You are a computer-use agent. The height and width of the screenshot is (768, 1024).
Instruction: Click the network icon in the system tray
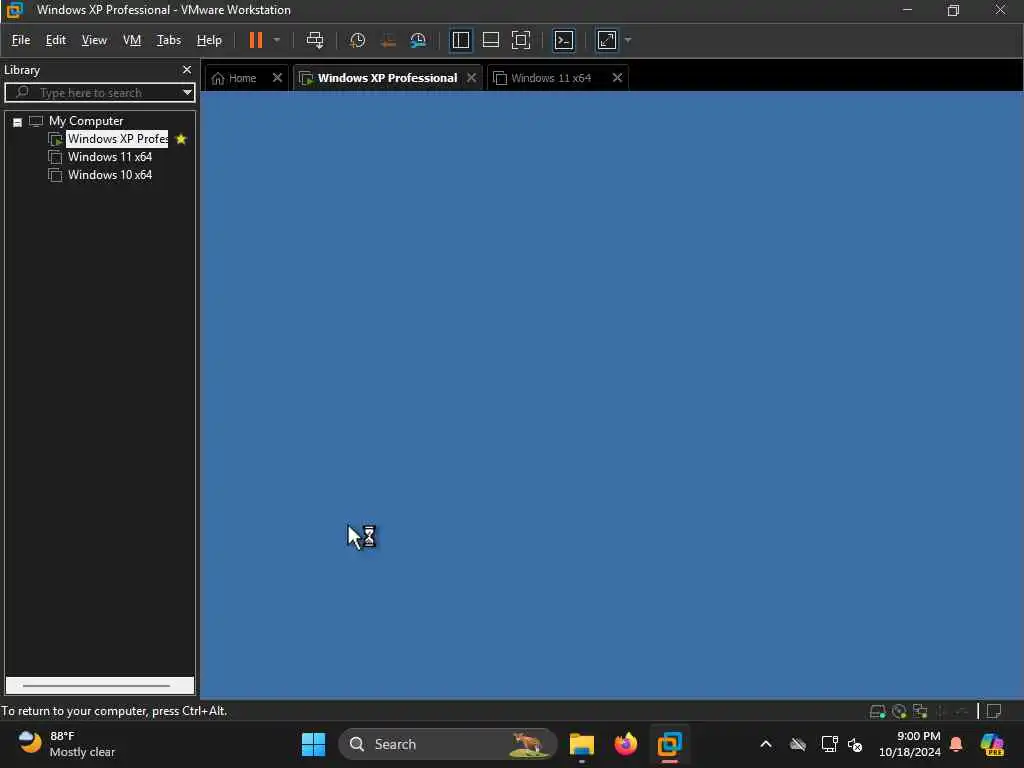click(x=829, y=744)
